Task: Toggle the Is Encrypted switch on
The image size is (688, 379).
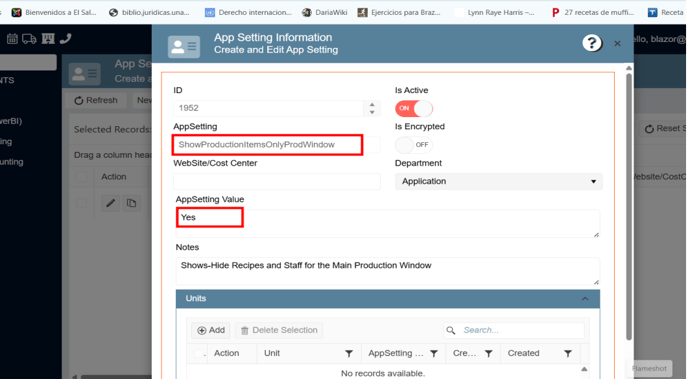Action: (414, 145)
